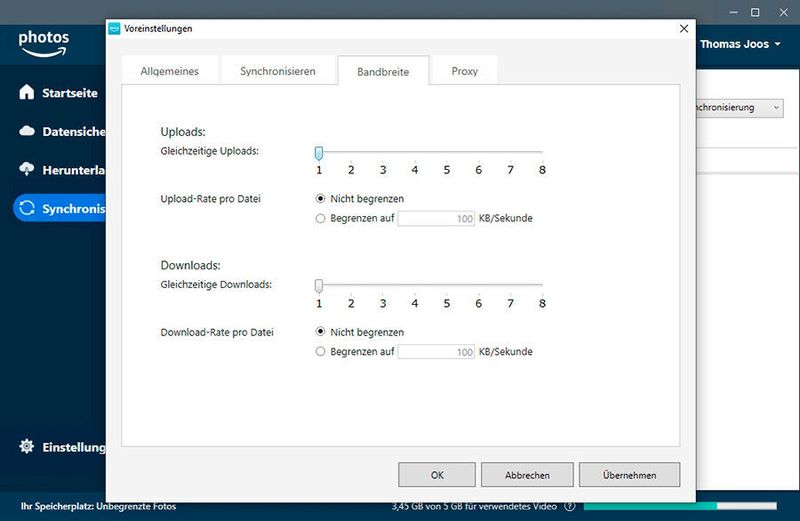
Task: Click the storage help question mark icon
Action: 570,506
